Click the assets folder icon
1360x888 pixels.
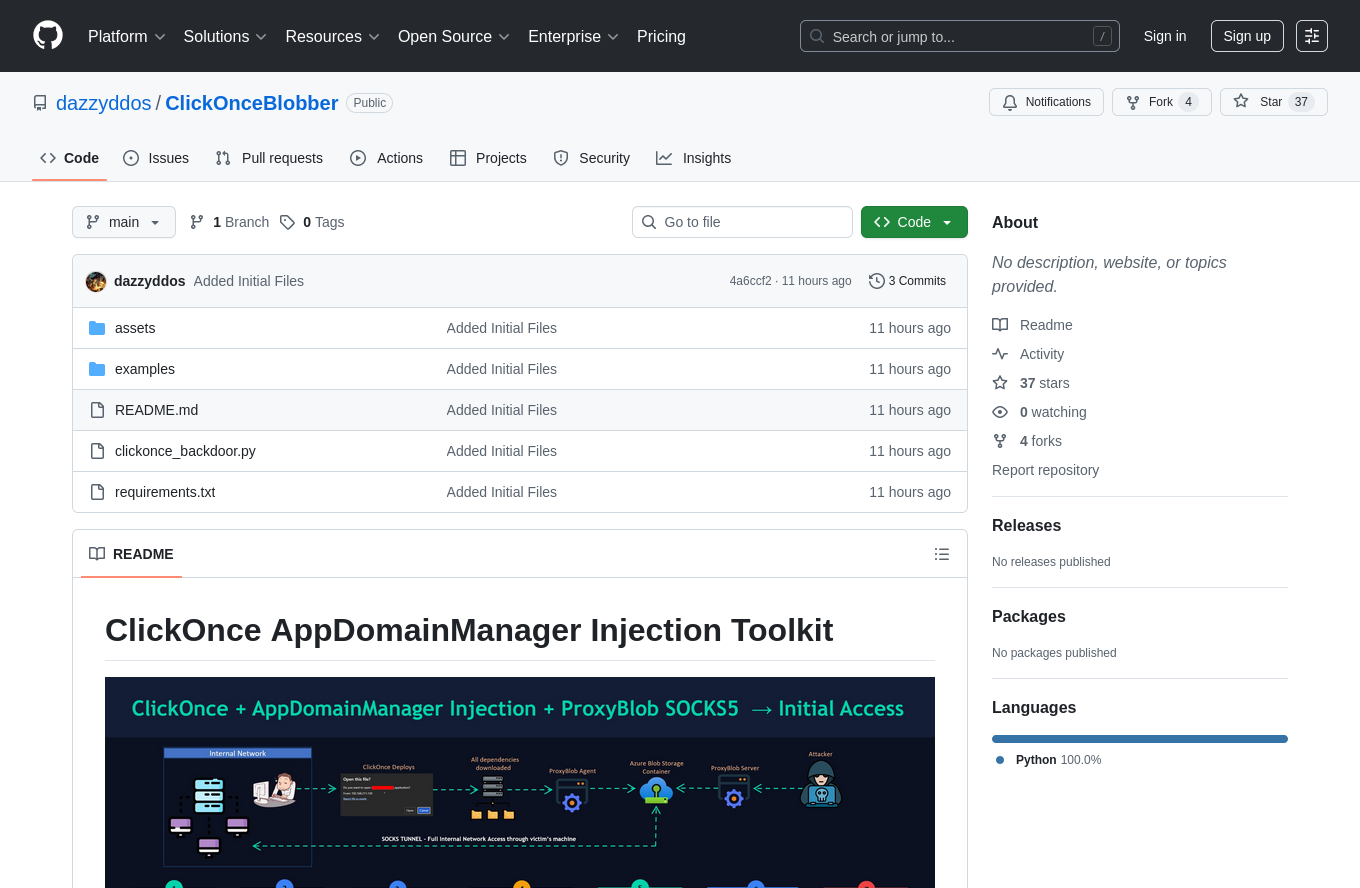[97, 328]
